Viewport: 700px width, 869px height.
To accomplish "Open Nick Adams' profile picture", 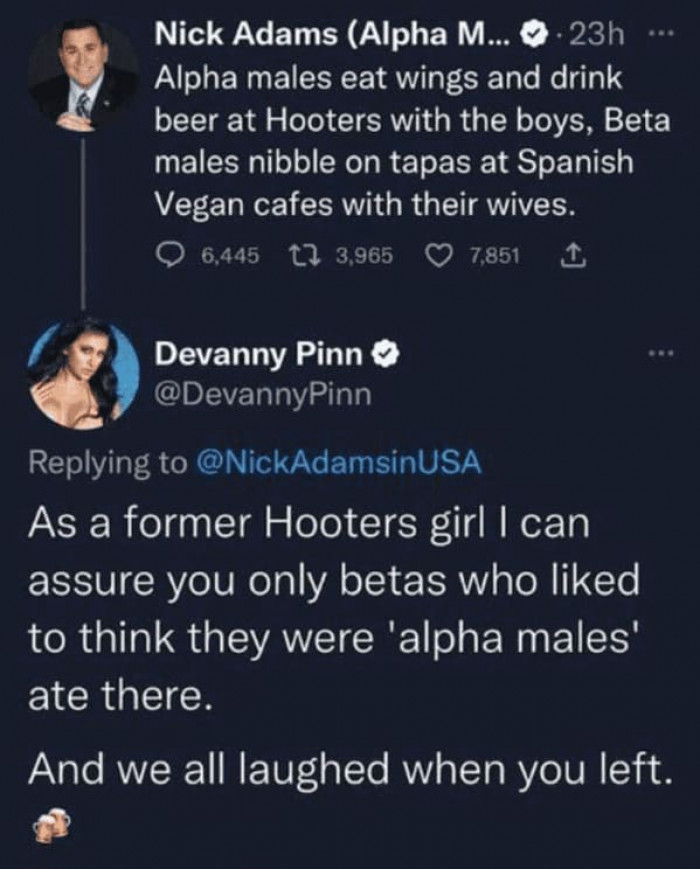I will [x=84, y=75].
